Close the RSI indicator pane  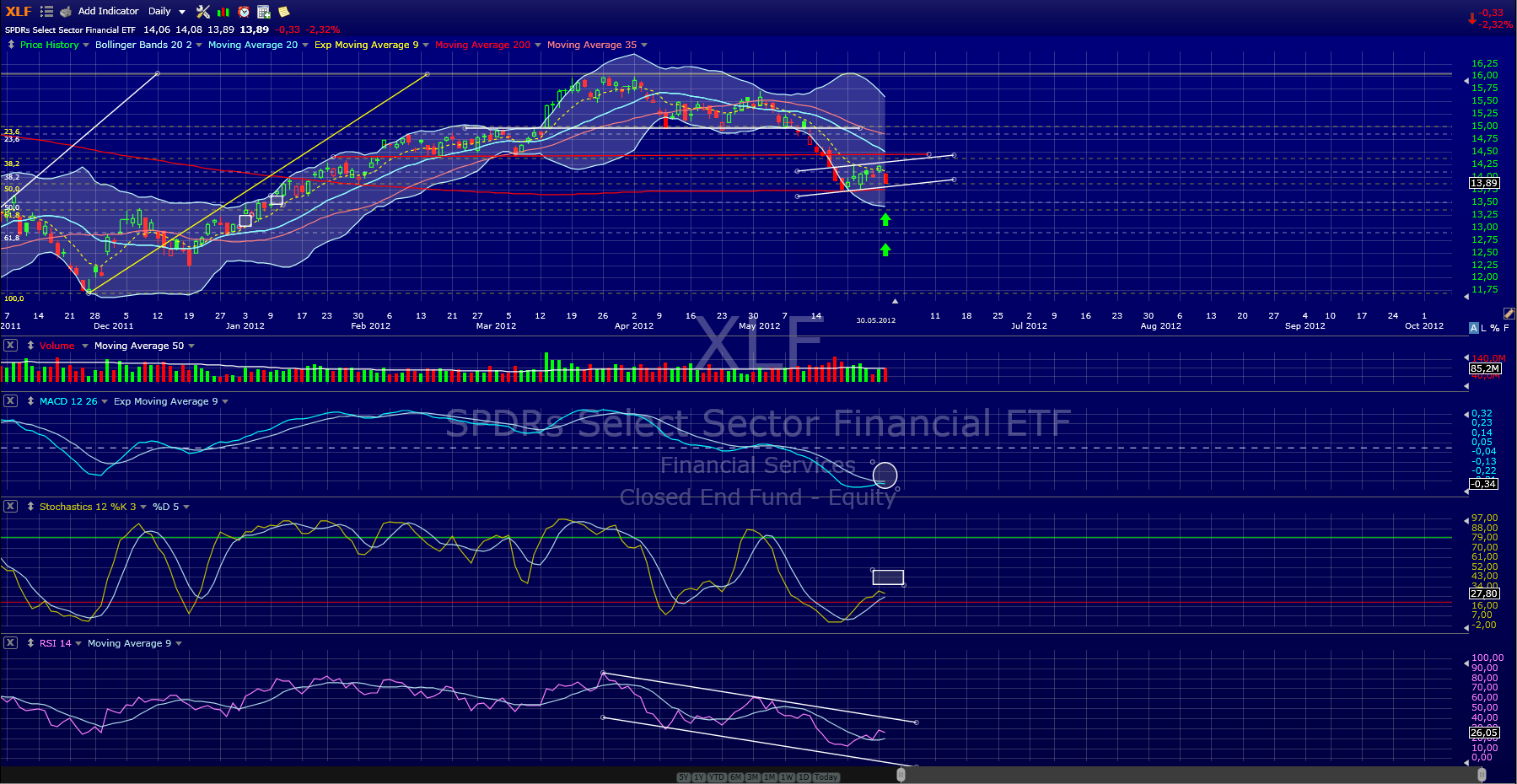click(10, 642)
